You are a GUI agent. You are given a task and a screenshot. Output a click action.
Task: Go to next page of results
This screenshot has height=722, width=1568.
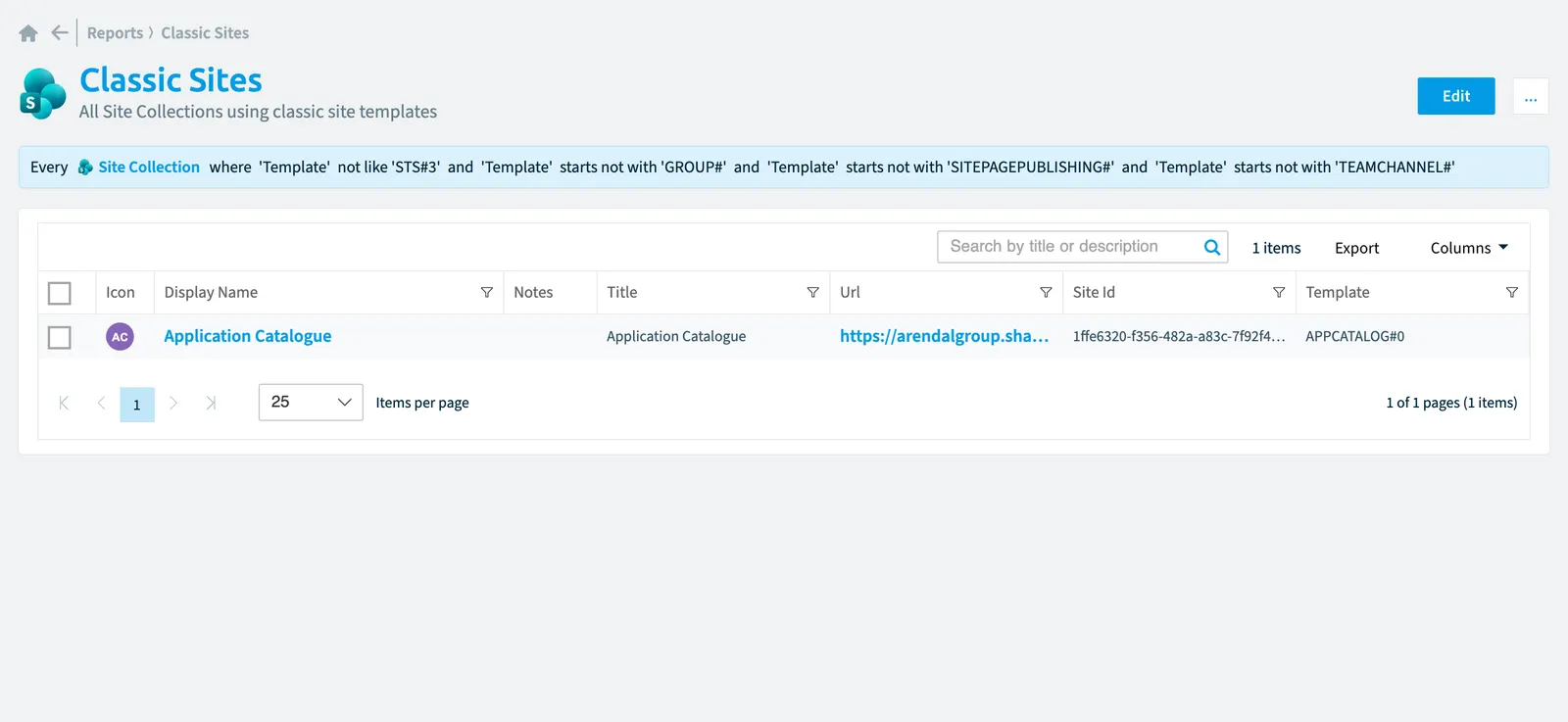(173, 403)
